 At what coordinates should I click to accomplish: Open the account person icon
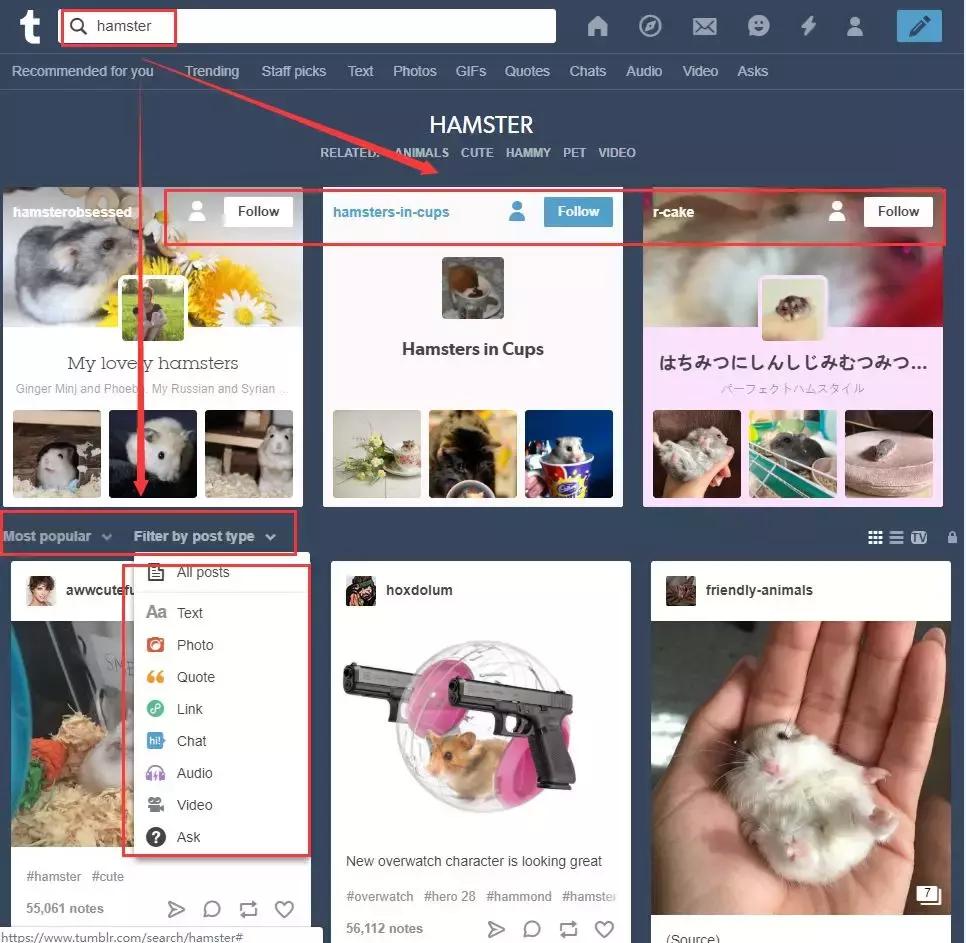pos(855,26)
